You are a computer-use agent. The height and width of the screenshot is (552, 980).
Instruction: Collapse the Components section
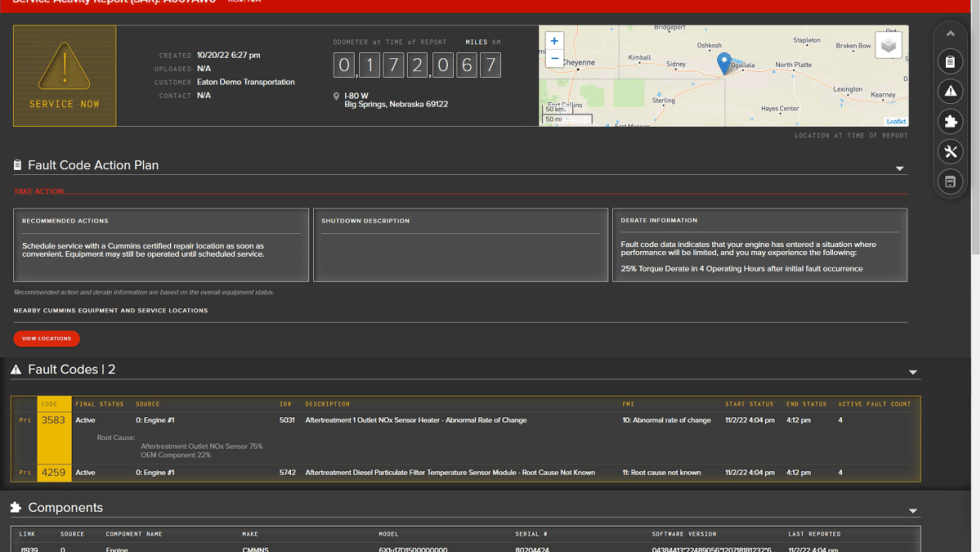[913, 511]
